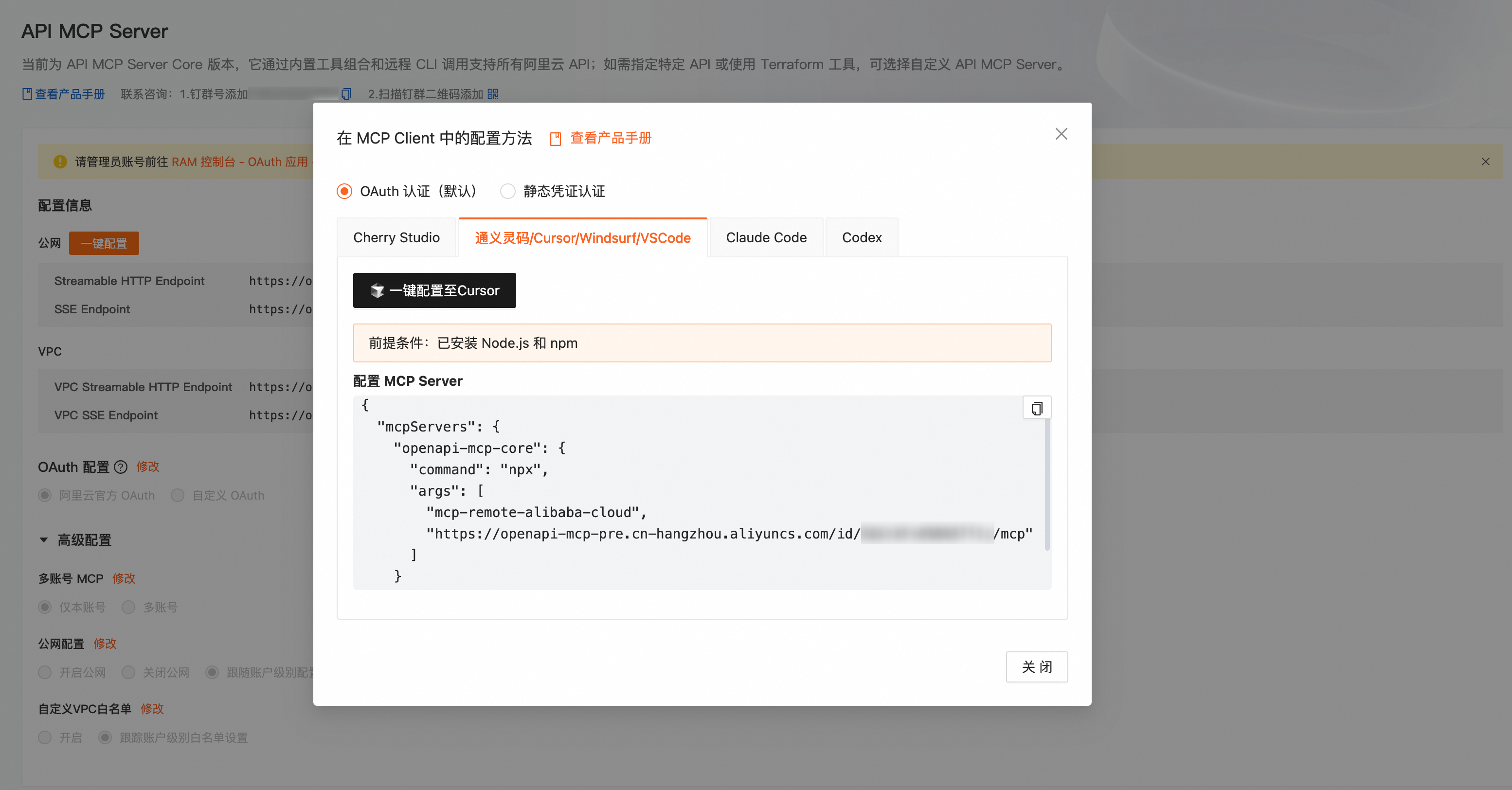This screenshot has width=1512, height=790.
Task: Dismiss the yellow admin warning banner
Action: pyautogui.click(x=1485, y=162)
